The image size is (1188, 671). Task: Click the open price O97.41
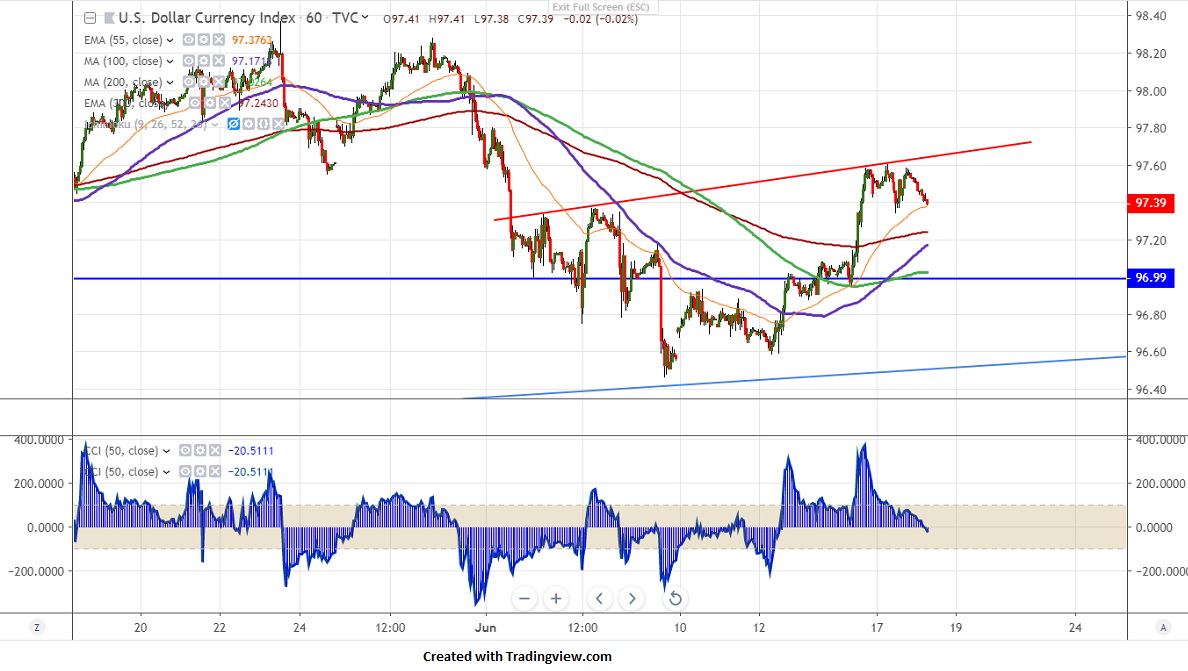(x=401, y=19)
